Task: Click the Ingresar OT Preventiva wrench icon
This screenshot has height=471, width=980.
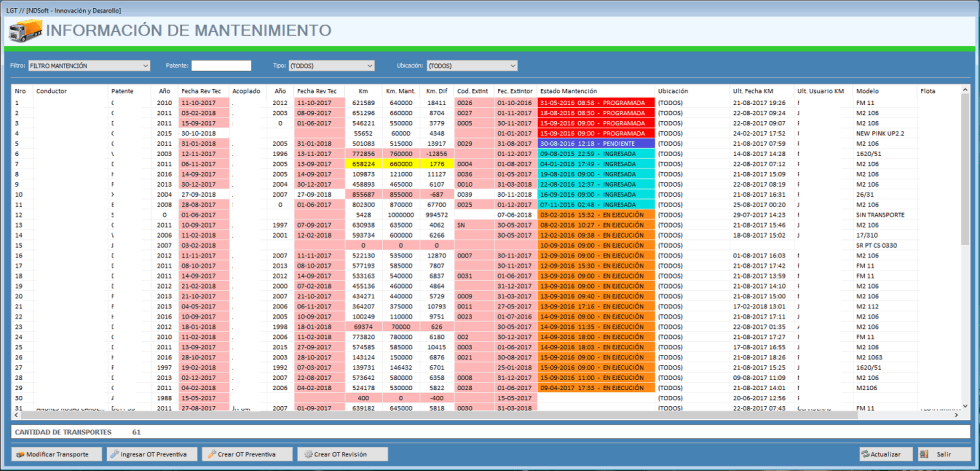Action: pos(116,454)
